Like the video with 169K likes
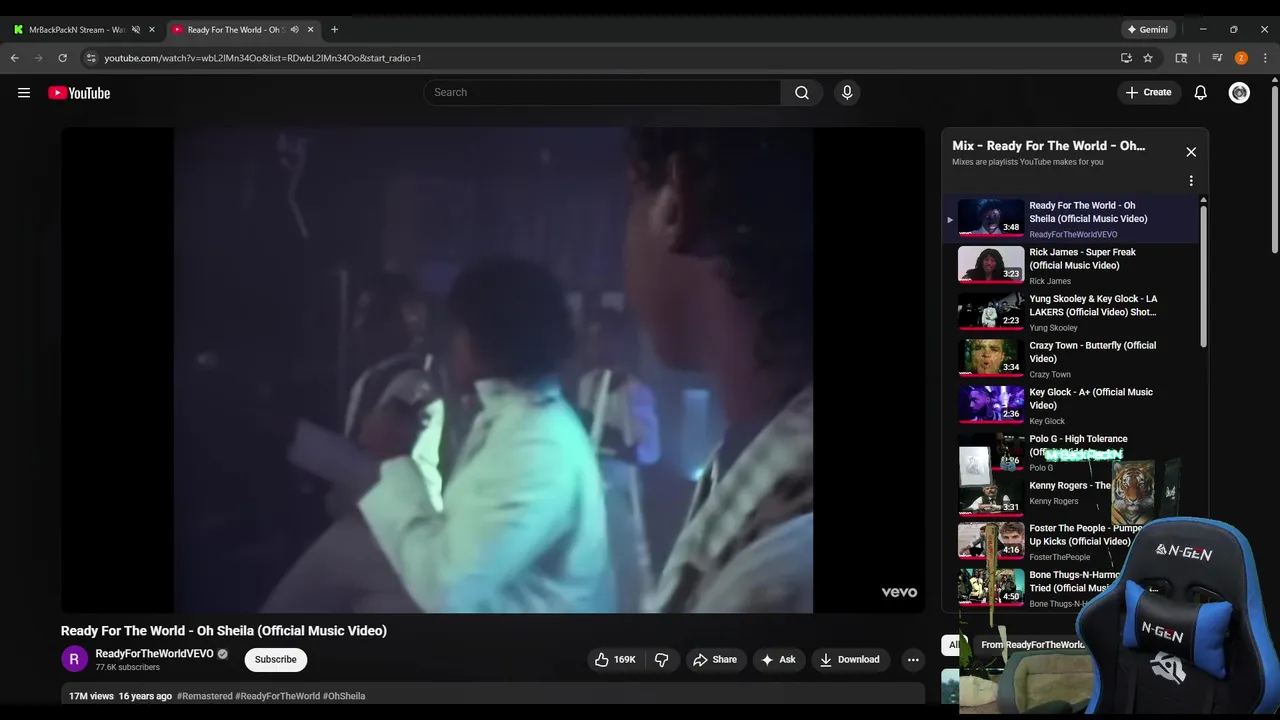1280x720 pixels. (x=615, y=660)
